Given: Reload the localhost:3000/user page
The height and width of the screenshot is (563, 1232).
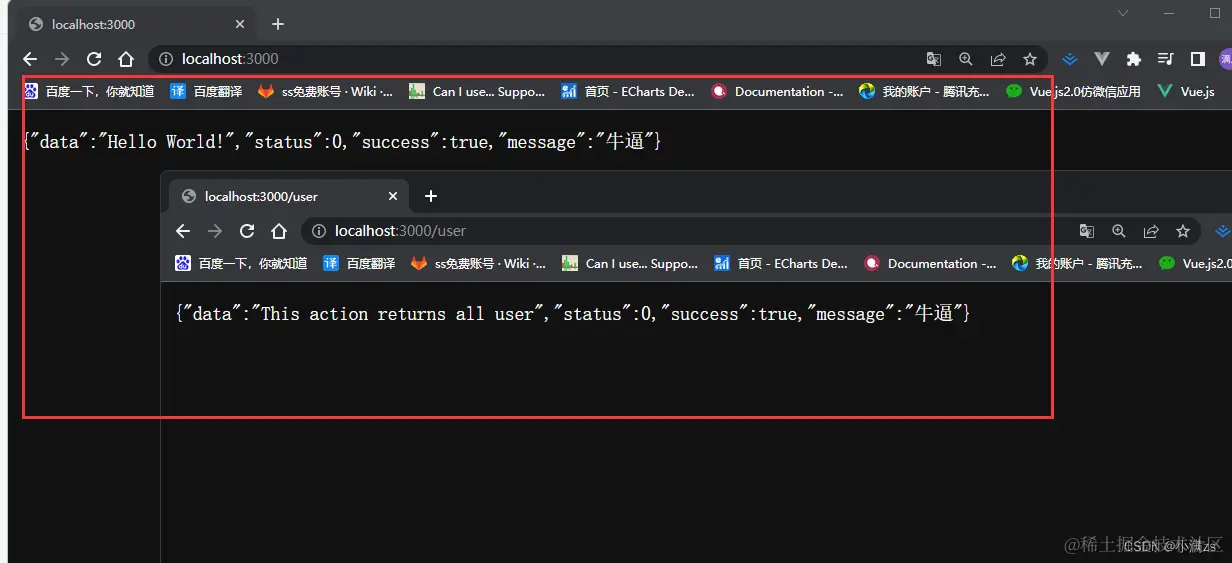Looking at the screenshot, I should coord(247,231).
